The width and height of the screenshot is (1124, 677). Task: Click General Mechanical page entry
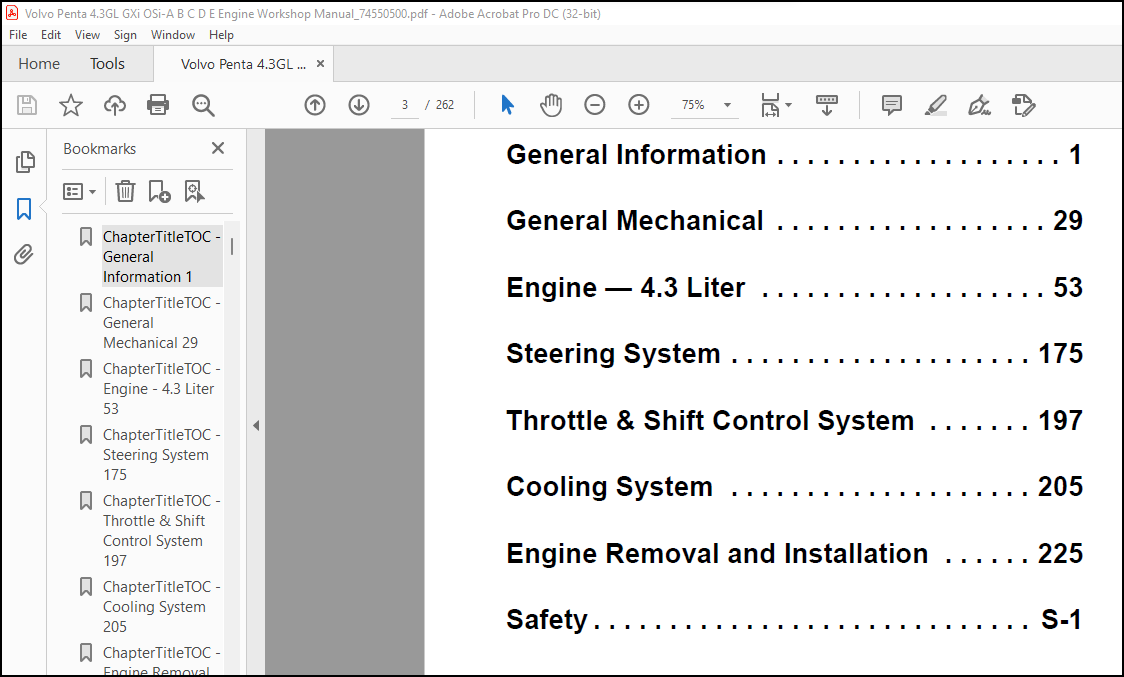[x=794, y=221]
